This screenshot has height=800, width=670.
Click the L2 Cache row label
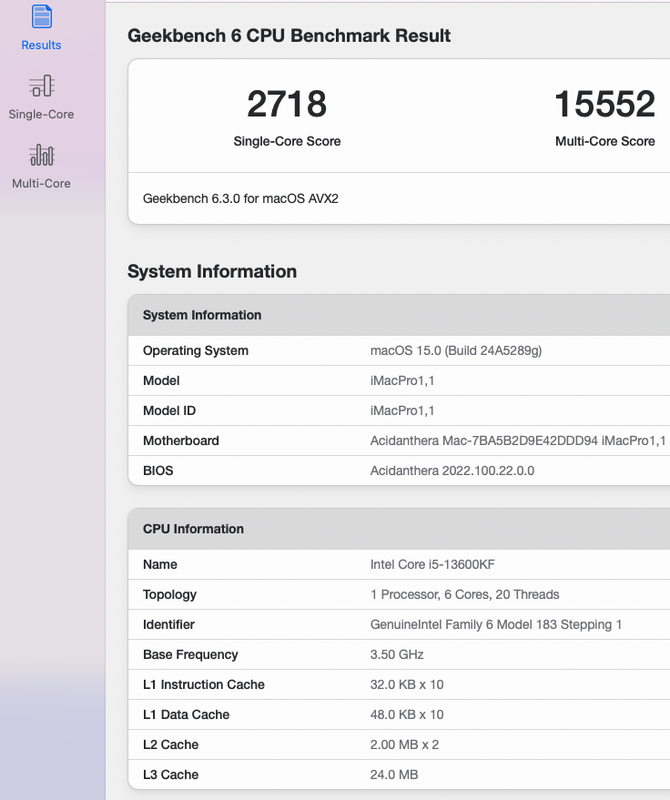coord(170,745)
